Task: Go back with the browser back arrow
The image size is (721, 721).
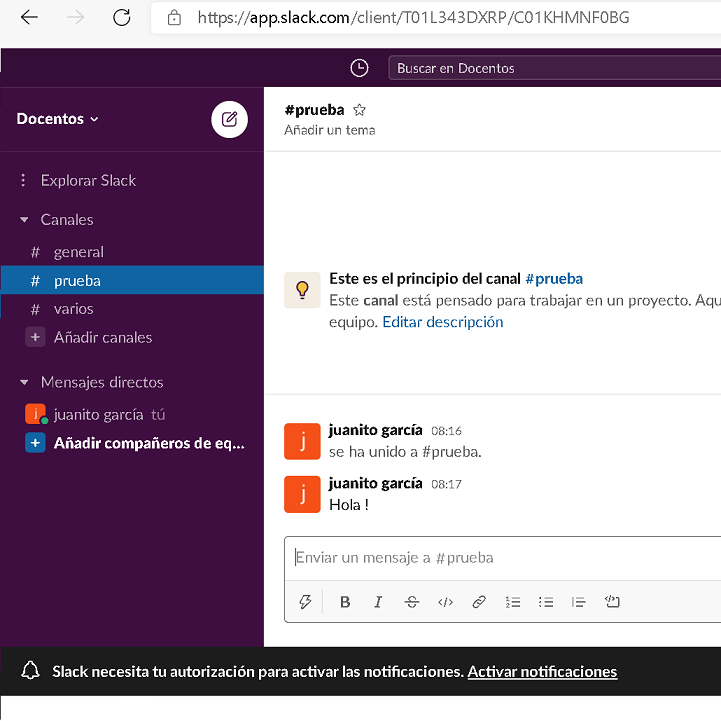Action: point(29,17)
